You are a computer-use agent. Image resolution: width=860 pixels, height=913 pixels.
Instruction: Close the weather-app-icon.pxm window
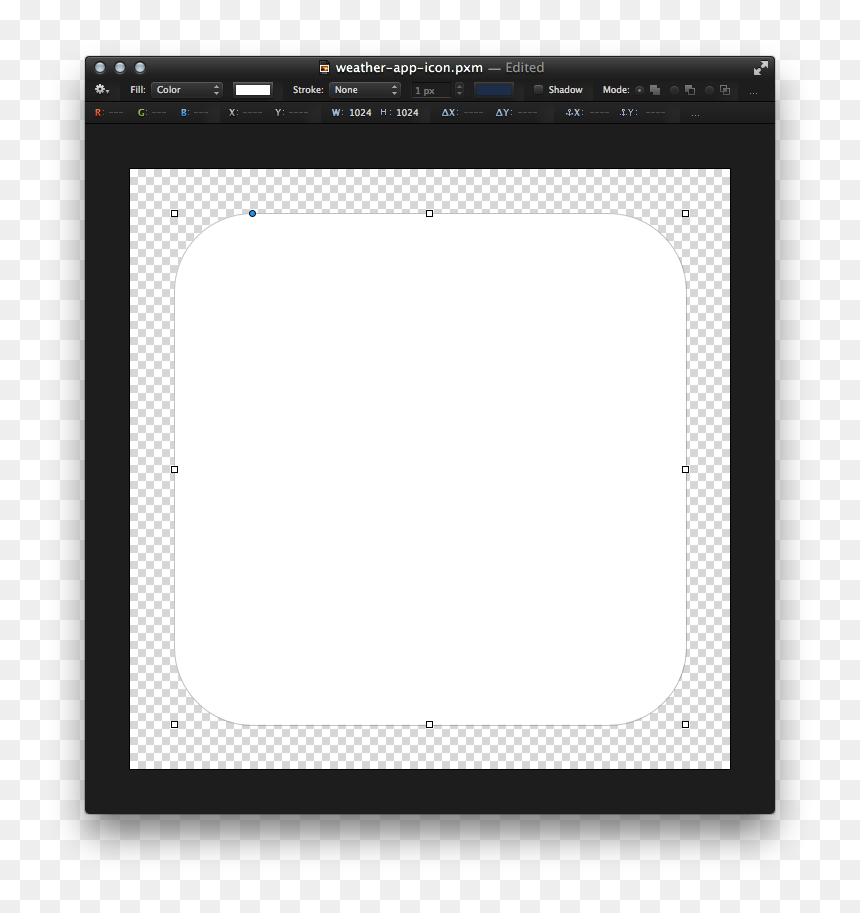[100, 68]
